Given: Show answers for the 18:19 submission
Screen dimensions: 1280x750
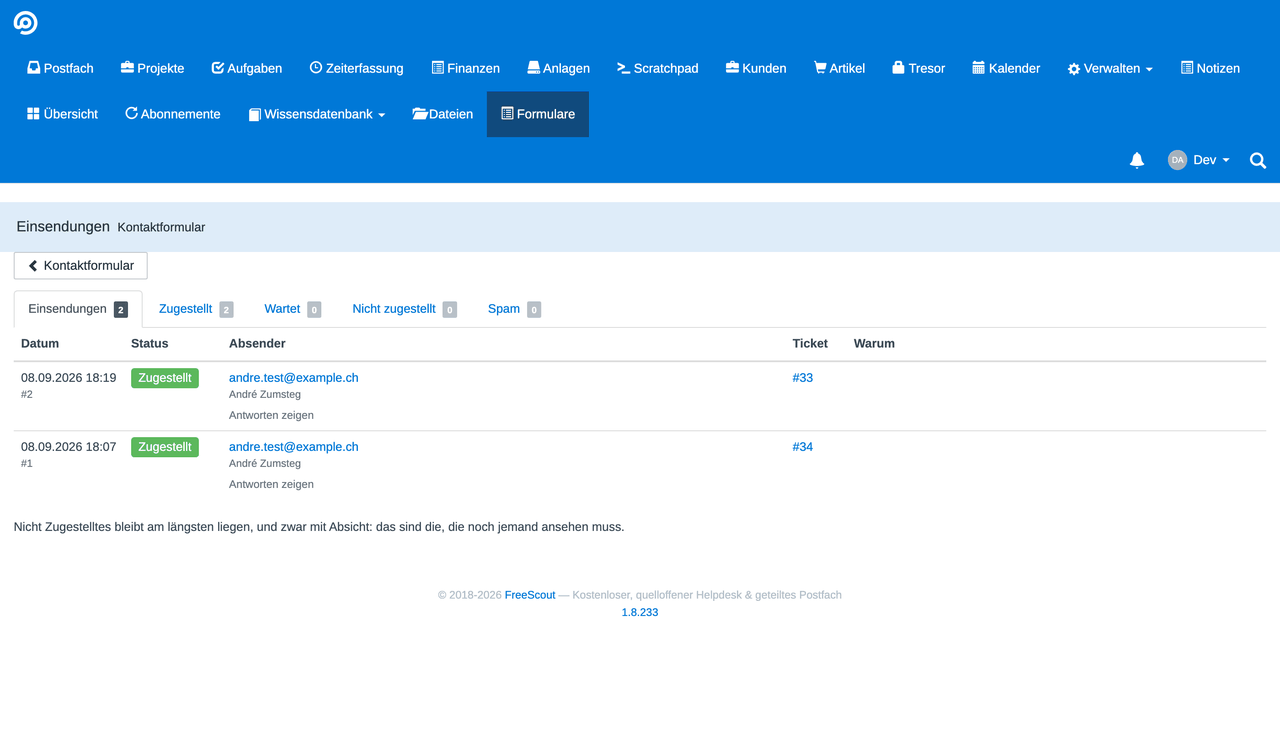Looking at the screenshot, I should coord(271,415).
